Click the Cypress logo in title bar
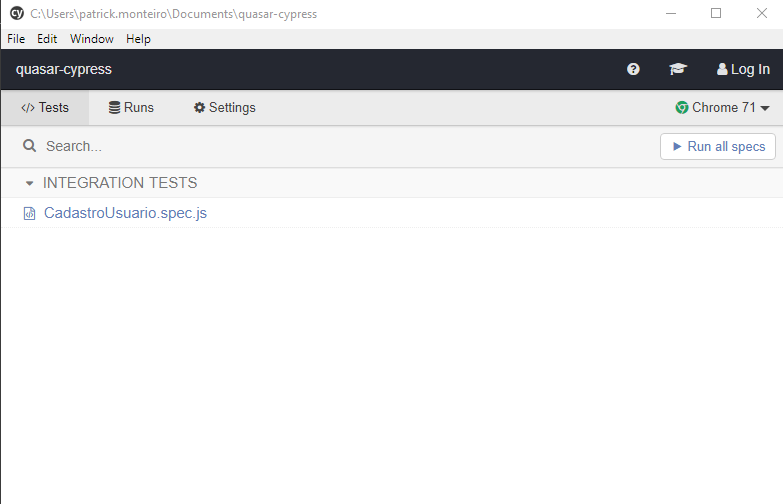 tap(16, 13)
